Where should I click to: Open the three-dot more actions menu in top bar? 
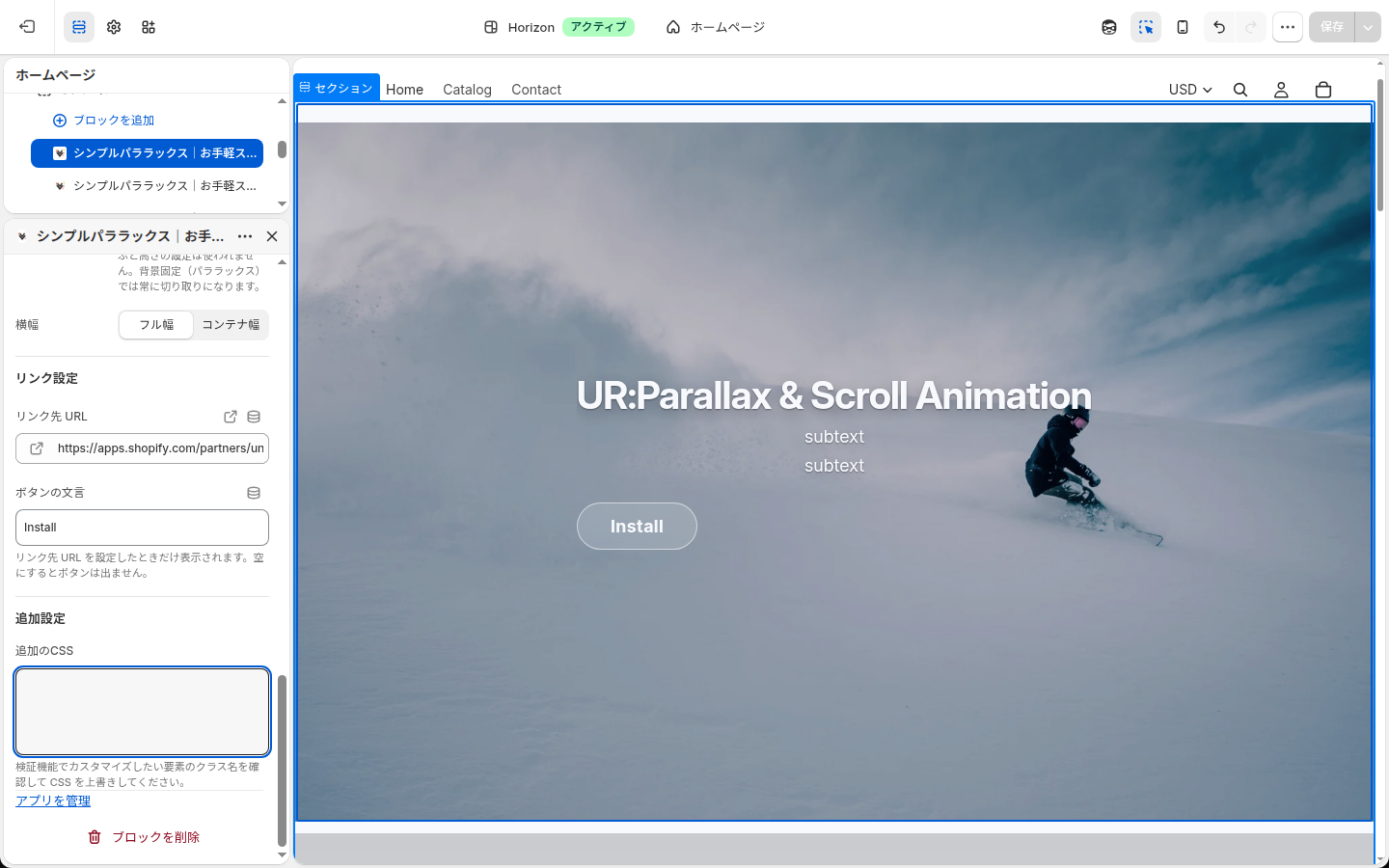(x=1288, y=27)
